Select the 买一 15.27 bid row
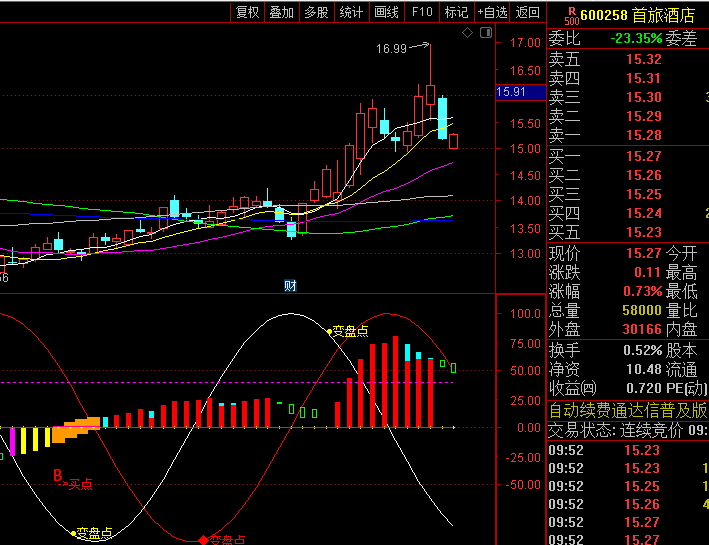Image resolution: width=709 pixels, height=545 pixels. (x=628, y=156)
